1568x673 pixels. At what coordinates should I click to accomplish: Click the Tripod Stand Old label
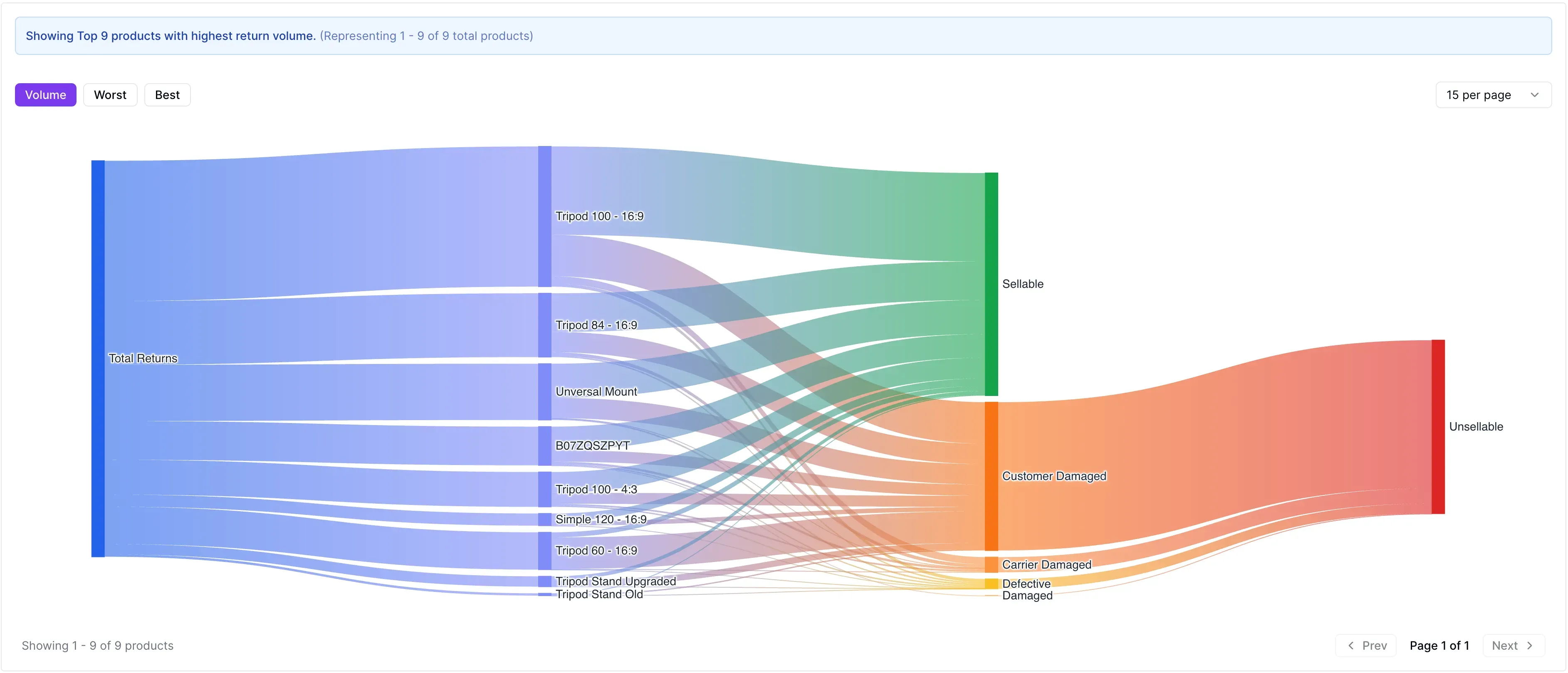(599, 594)
